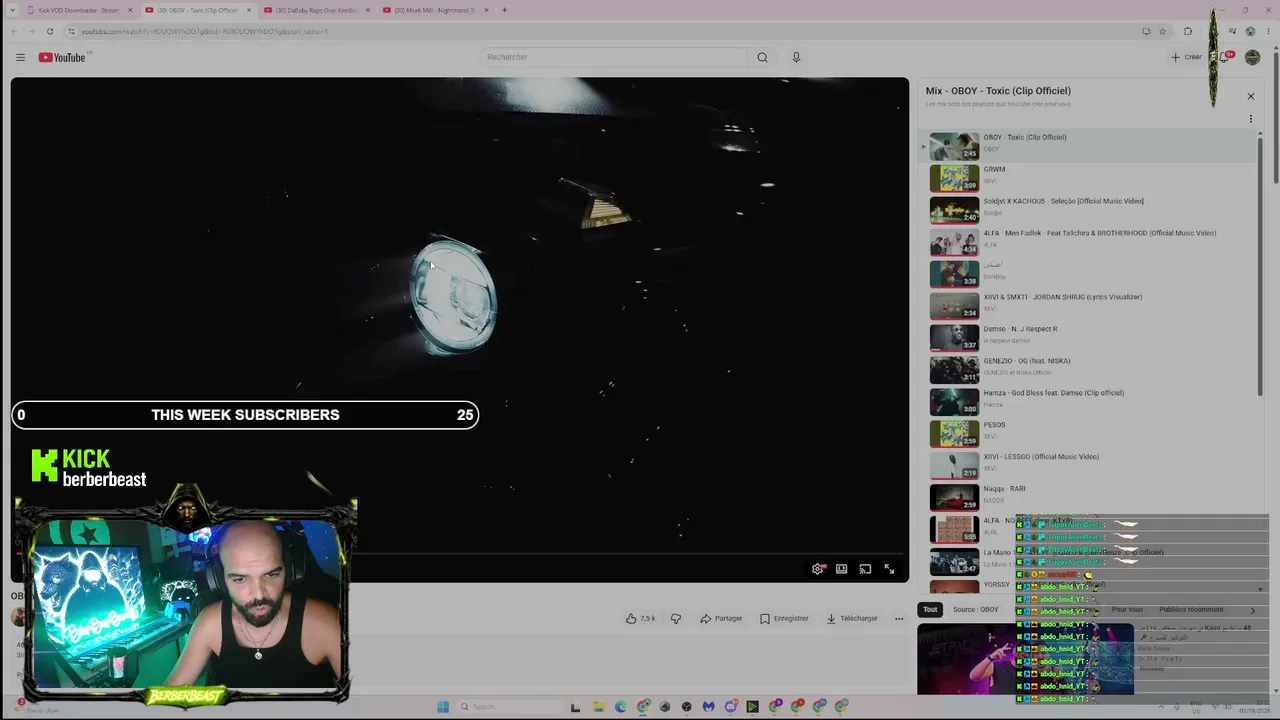Open the Mix playlist options menu

coord(1250,119)
